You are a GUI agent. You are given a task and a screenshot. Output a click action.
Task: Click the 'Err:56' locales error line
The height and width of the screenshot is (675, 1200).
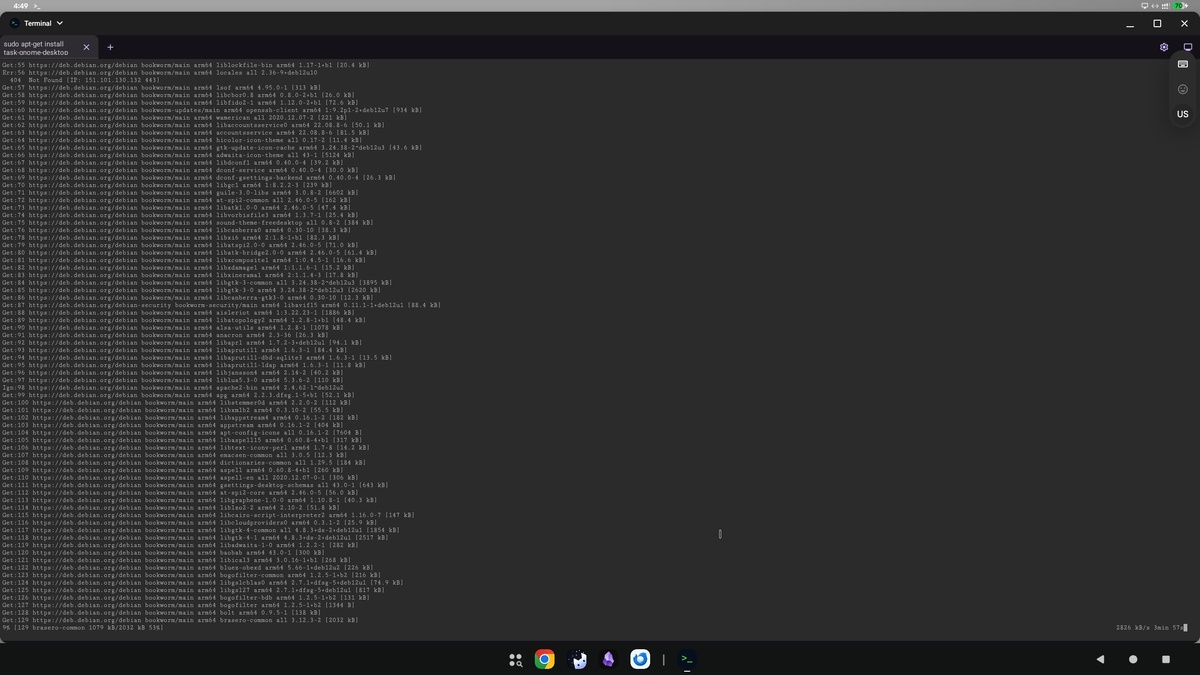tap(160, 72)
